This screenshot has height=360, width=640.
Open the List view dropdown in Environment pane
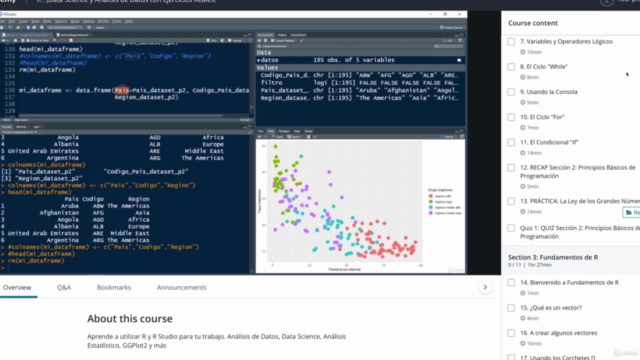click(x=450, y=40)
